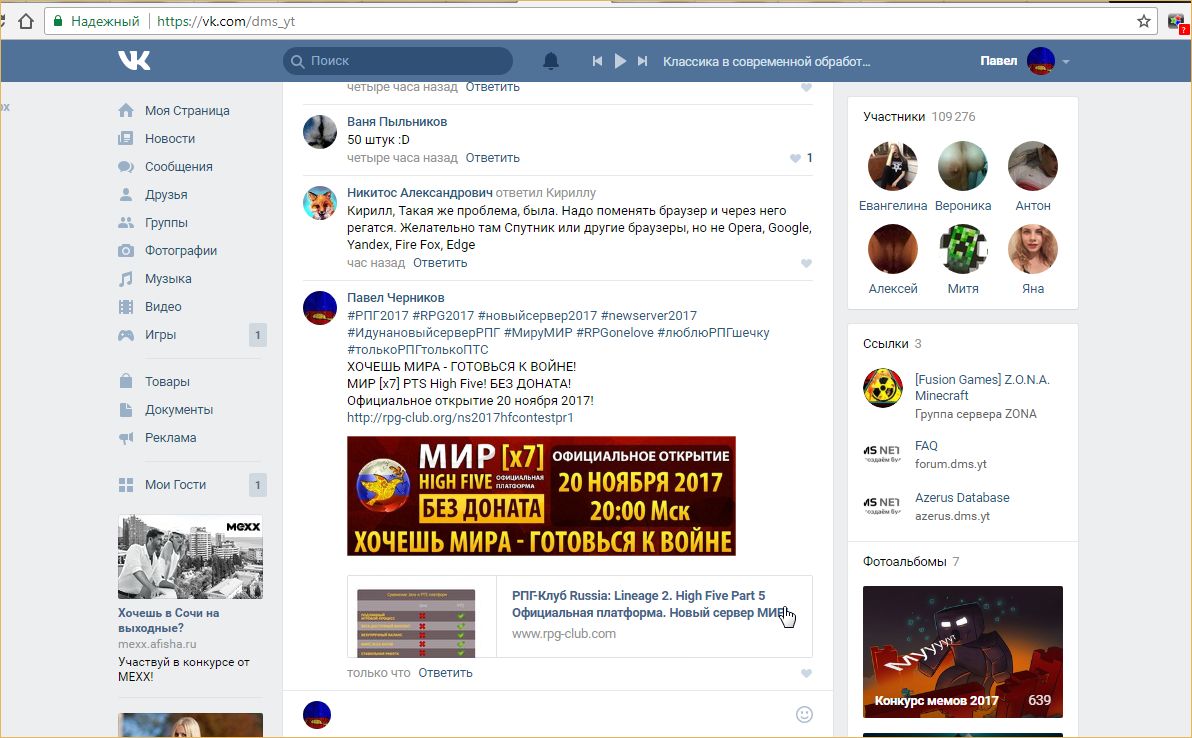Like Павел Черников's post
The height and width of the screenshot is (738, 1192).
tap(806, 673)
